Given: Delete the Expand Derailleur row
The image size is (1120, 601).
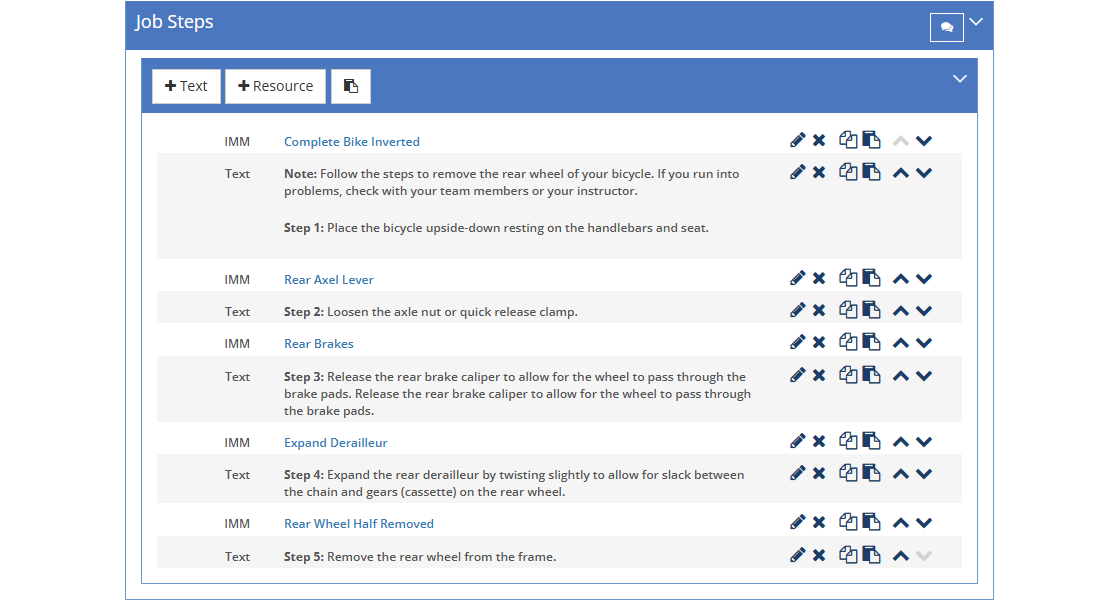Looking at the screenshot, I should pyautogui.click(x=819, y=441).
